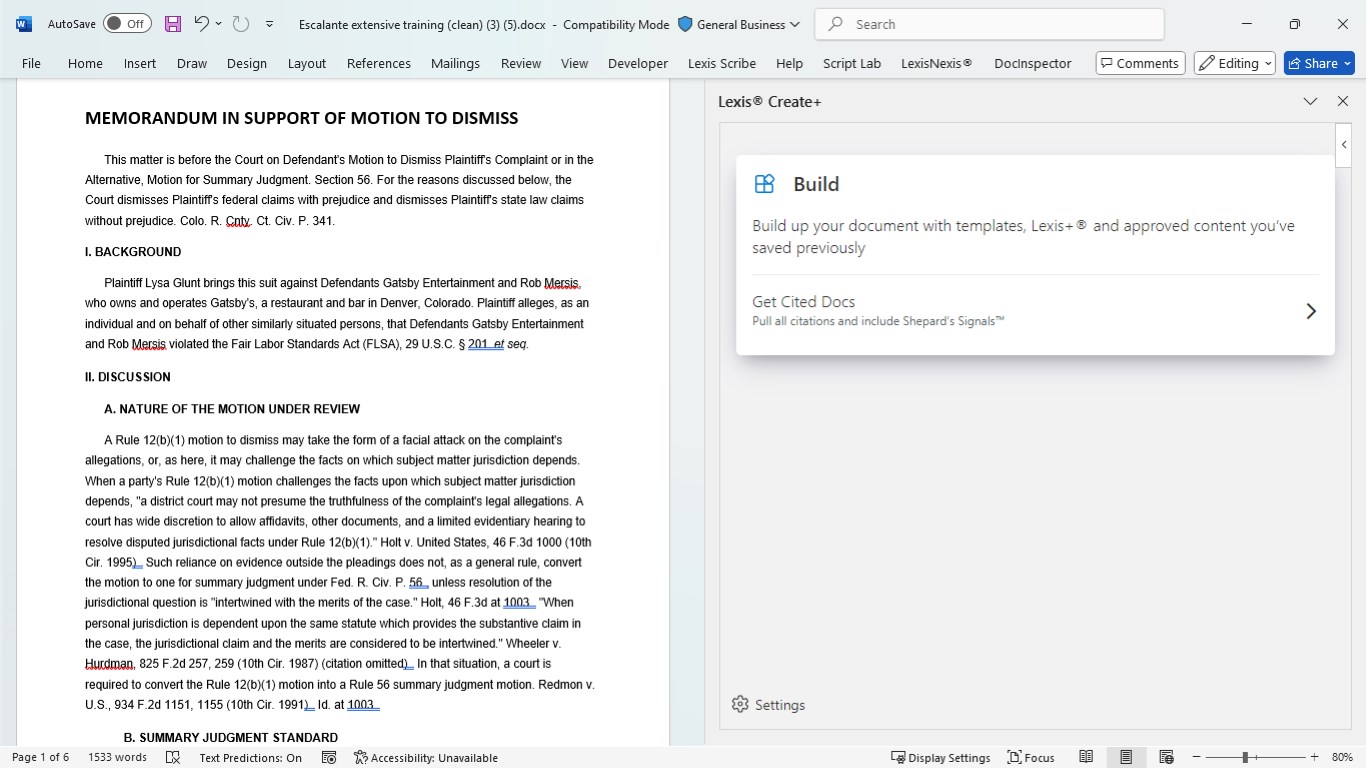Switch to Read Mode view
The width and height of the screenshot is (1366, 768).
[x=1086, y=758]
